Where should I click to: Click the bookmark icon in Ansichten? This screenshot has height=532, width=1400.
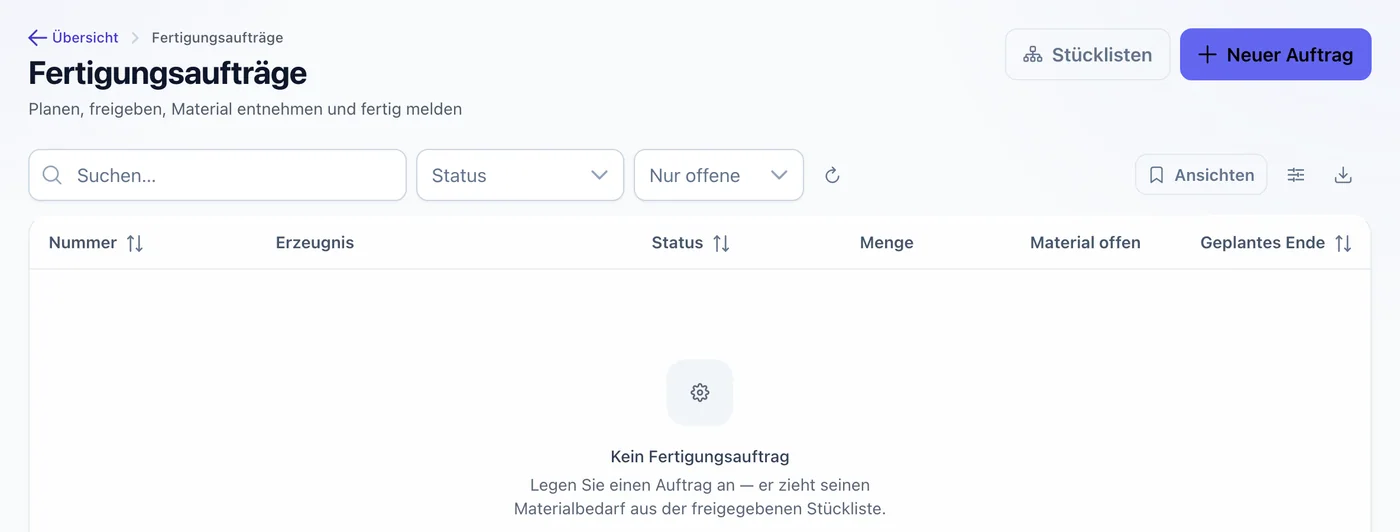click(1157, 175)
